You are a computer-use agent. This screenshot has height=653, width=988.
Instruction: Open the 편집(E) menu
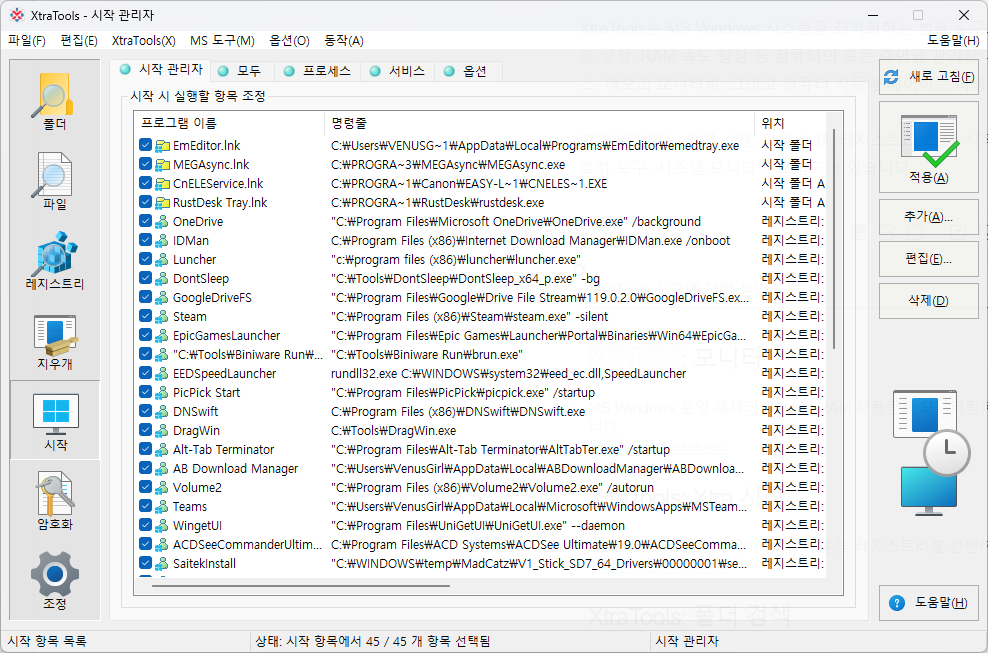tap(79, 41)
